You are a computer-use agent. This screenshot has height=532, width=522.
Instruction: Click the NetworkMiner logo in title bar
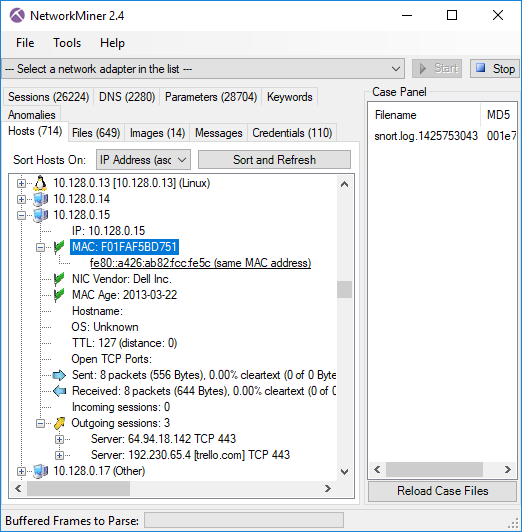(x=17, y=16)
